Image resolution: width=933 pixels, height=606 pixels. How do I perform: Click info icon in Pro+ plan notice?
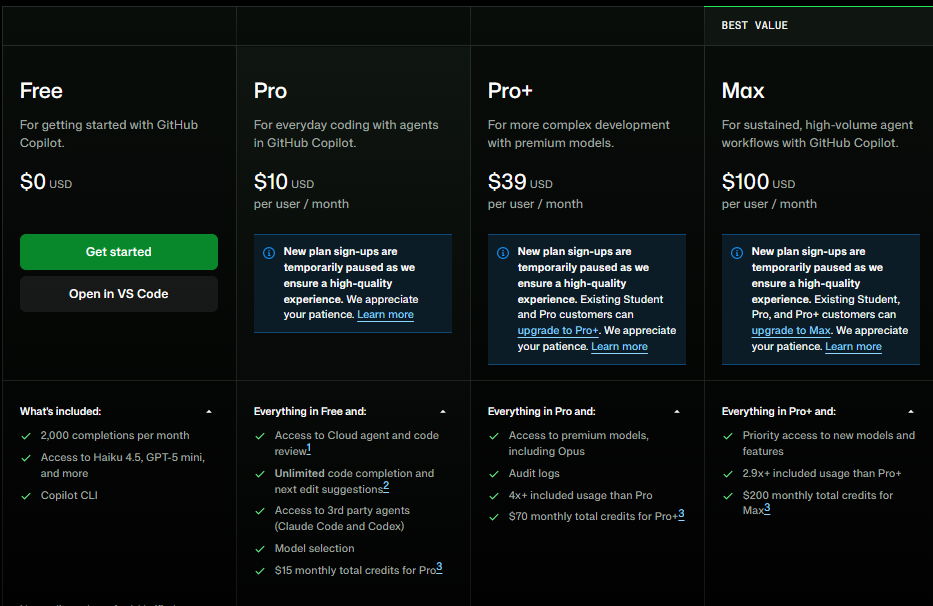(x=503, y=253)
